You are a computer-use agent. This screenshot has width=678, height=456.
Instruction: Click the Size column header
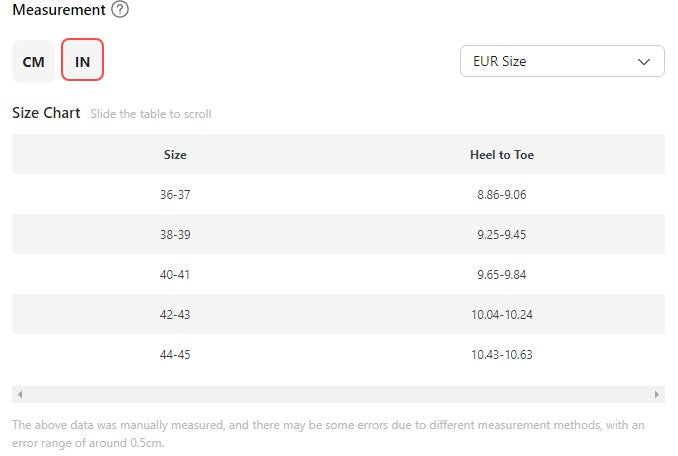coord(175,155)
